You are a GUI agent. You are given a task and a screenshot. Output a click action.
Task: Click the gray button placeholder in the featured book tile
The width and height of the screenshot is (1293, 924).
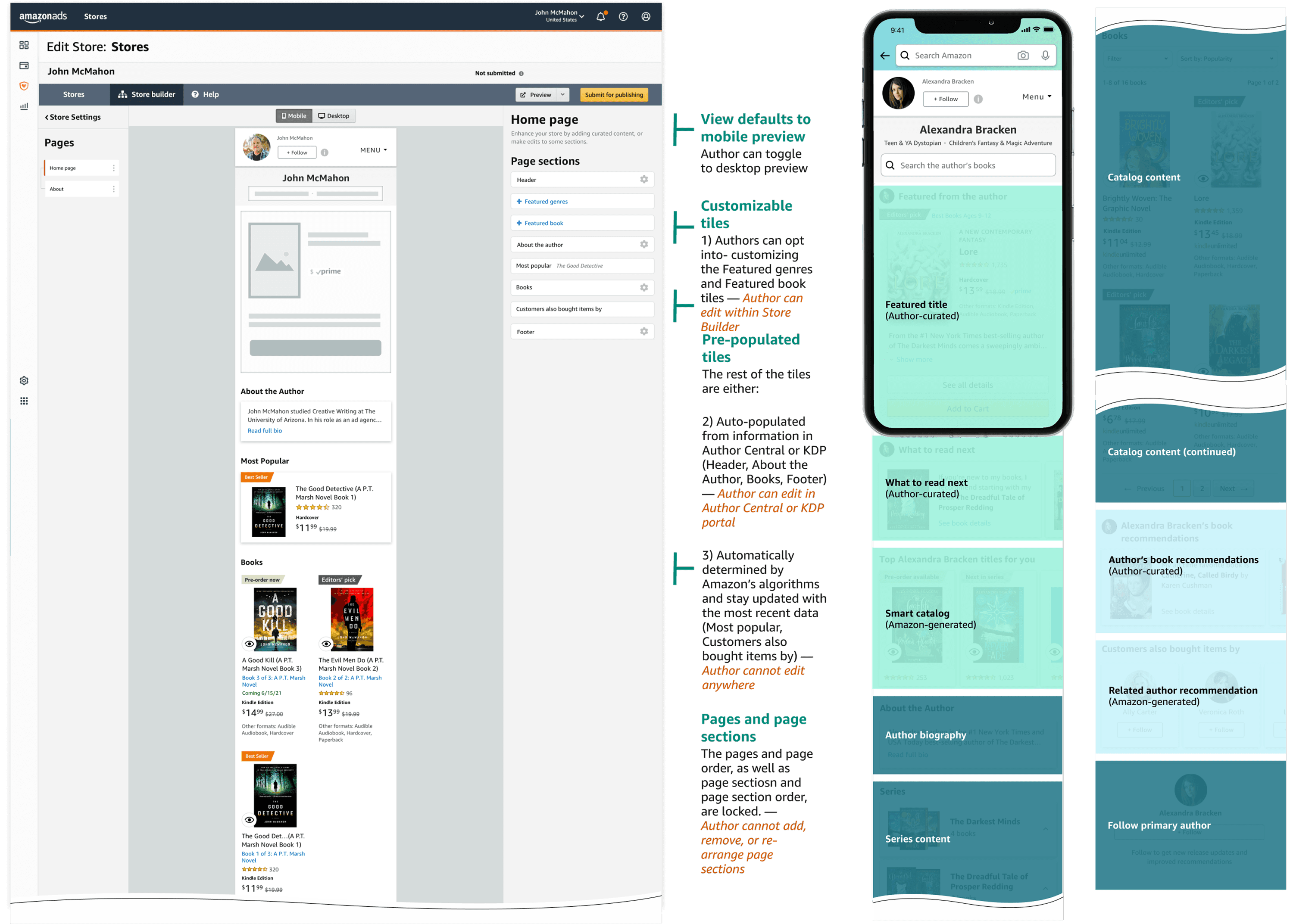[315, 348]
